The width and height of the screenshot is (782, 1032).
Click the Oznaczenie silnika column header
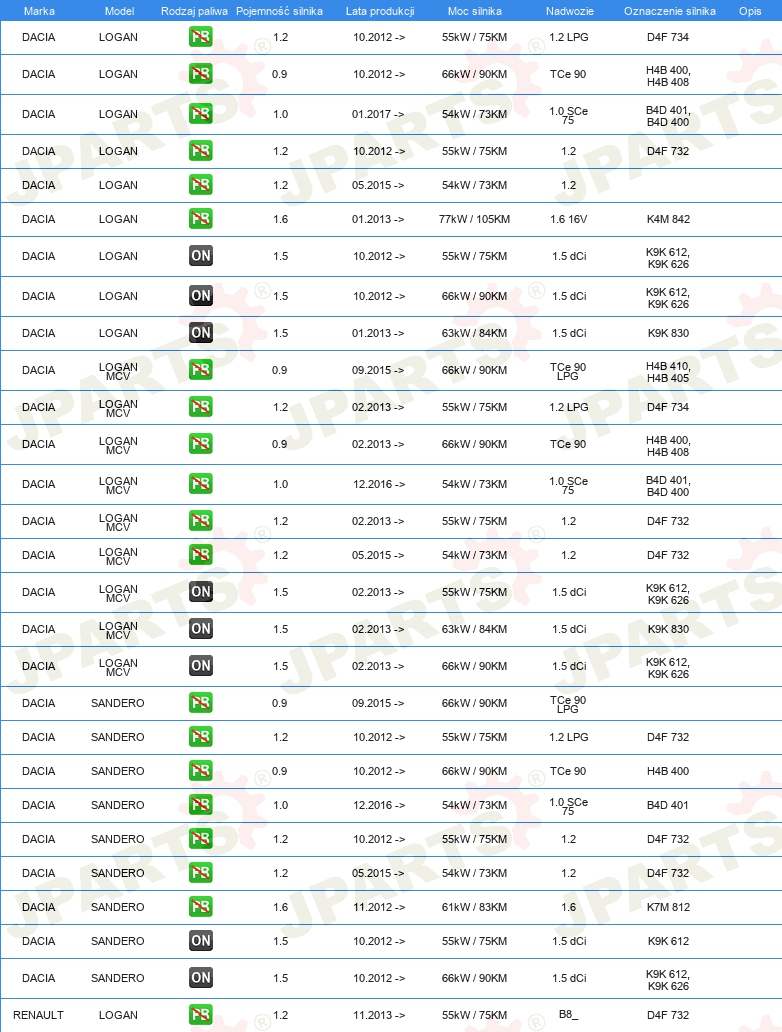tap(669, 11)
